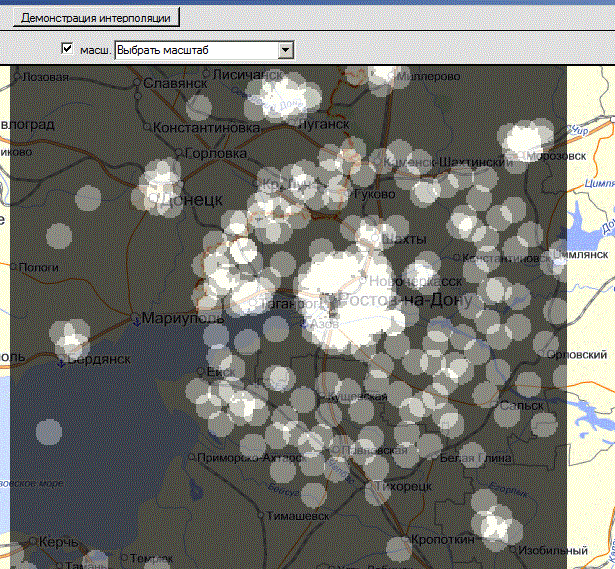Toggle the масш. checkbox

point(68,49)
